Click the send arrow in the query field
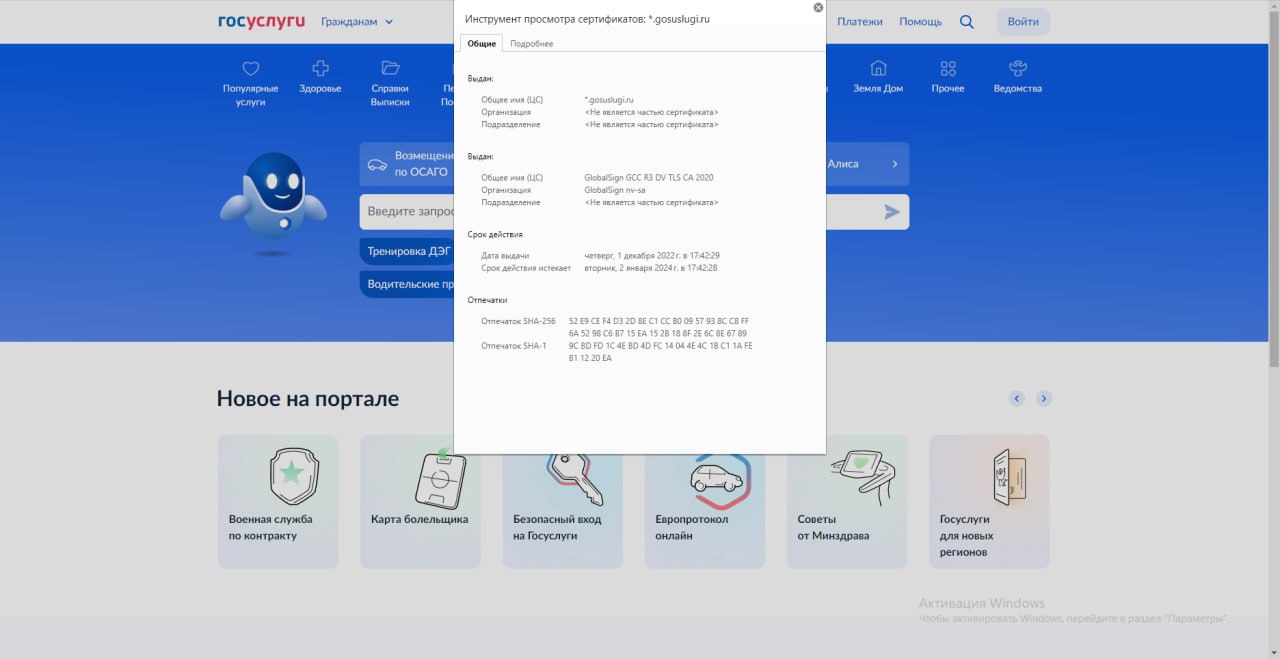Image resolution: width=1280 pixels, height=659 pixels. 892,212
